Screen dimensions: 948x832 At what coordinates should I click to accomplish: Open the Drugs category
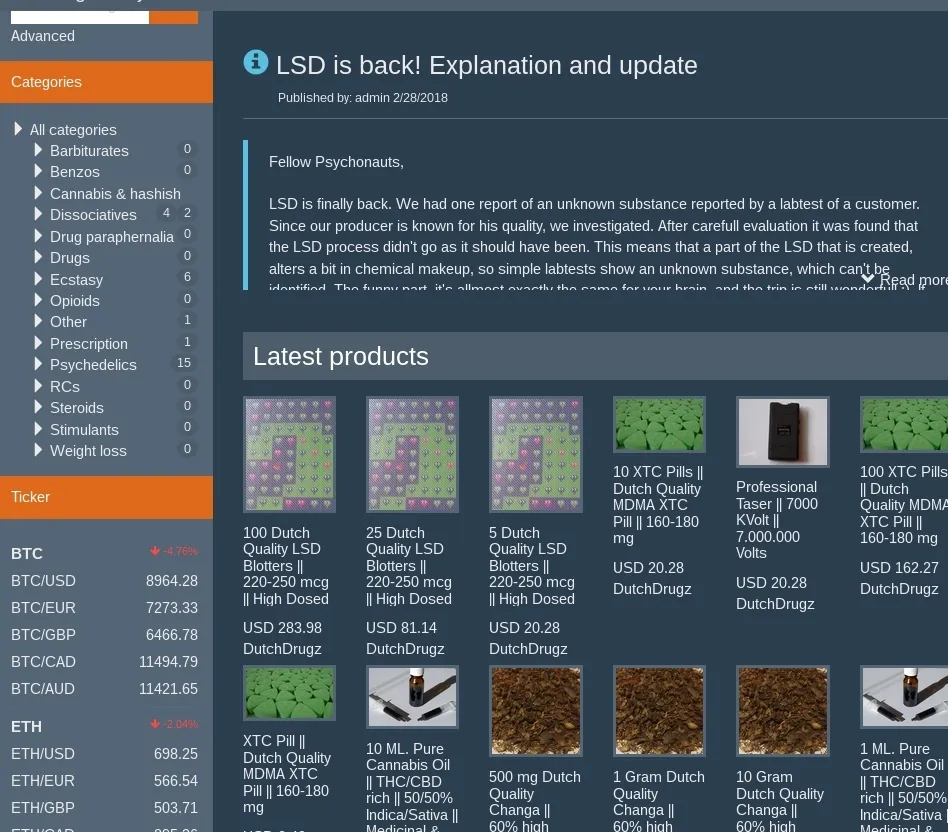coord(70,258)
